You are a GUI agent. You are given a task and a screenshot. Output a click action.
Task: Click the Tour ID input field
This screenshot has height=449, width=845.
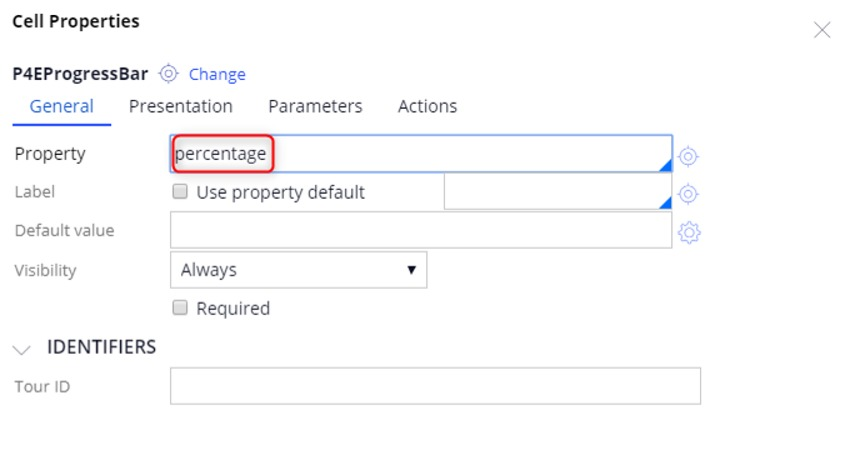[435, 386]
